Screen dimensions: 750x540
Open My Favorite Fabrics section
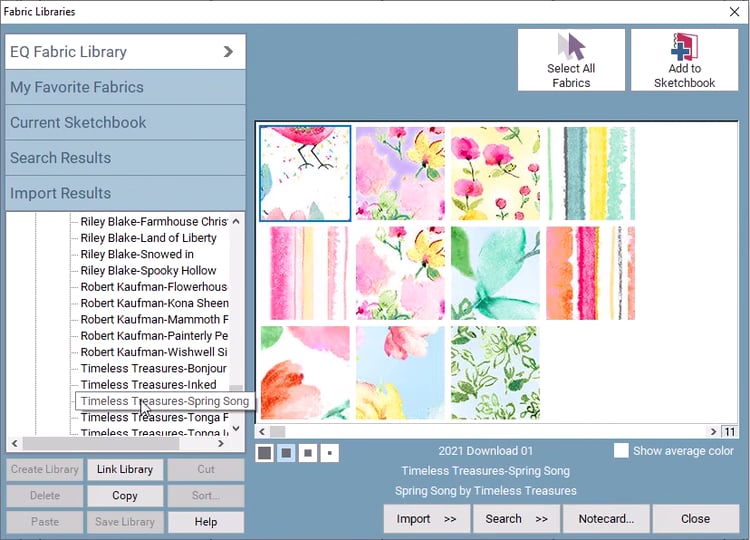point(125,87)
